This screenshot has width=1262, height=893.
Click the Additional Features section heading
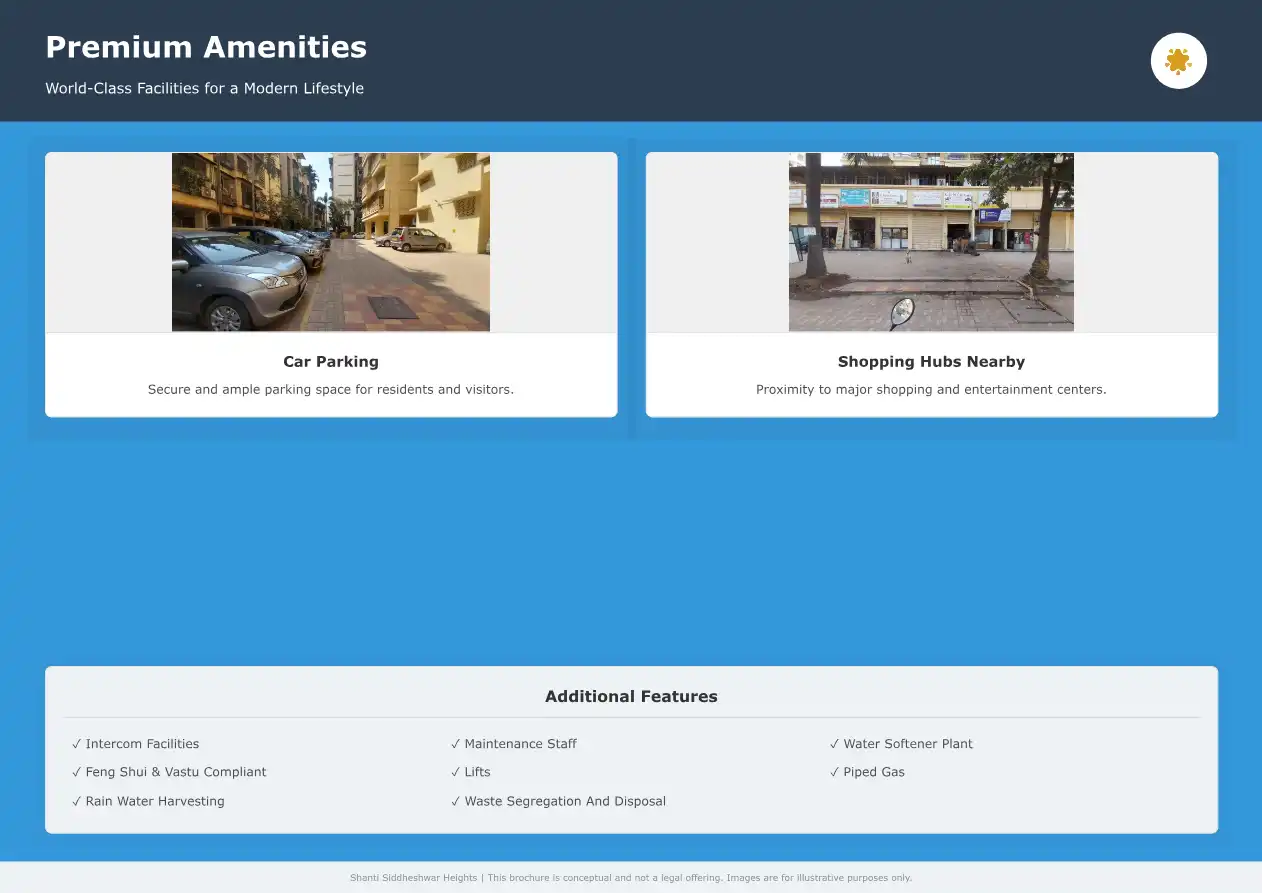point(630,696)
